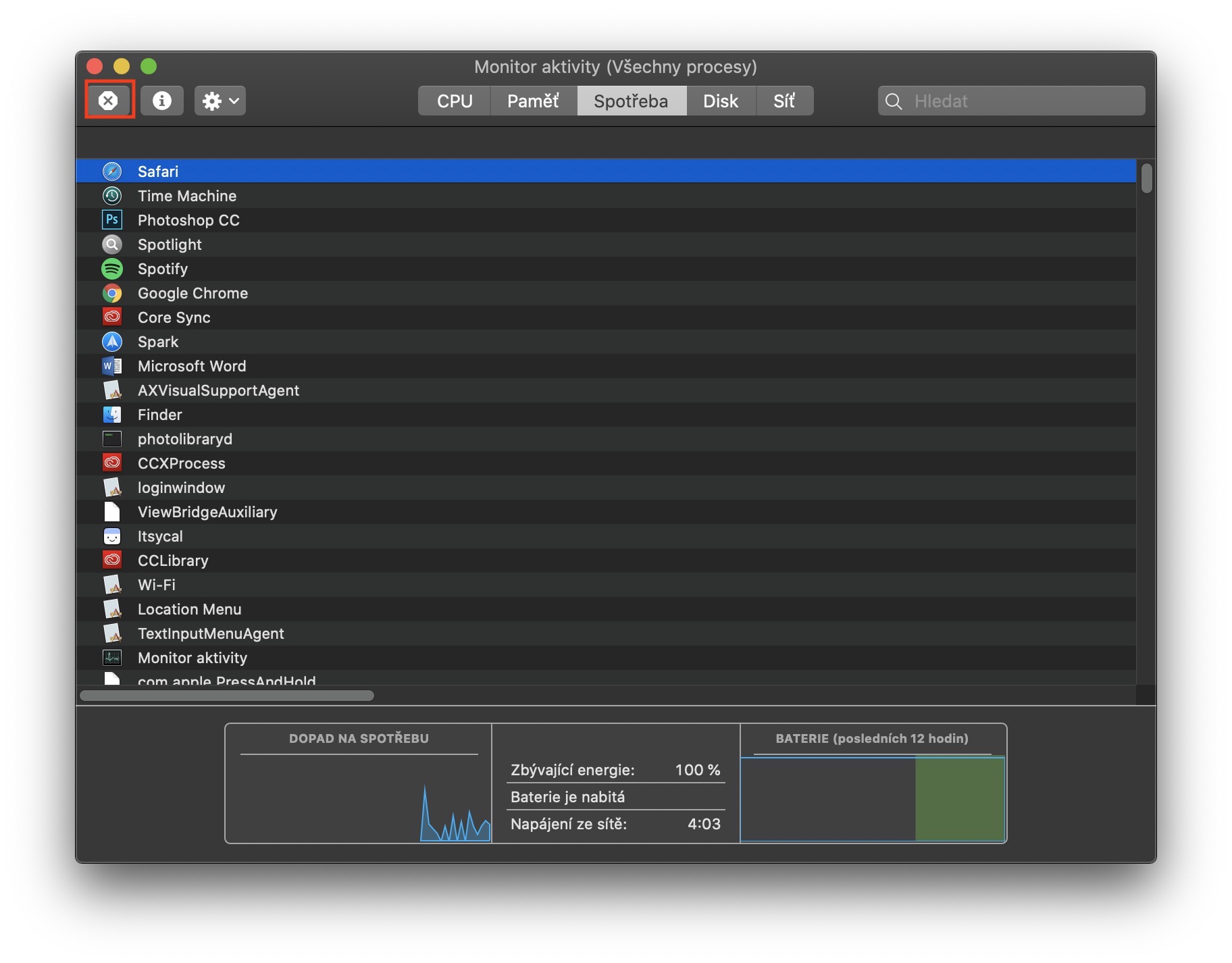Open the Disk tab
The height and width of the screenshot is (963, 1232).
721,101
